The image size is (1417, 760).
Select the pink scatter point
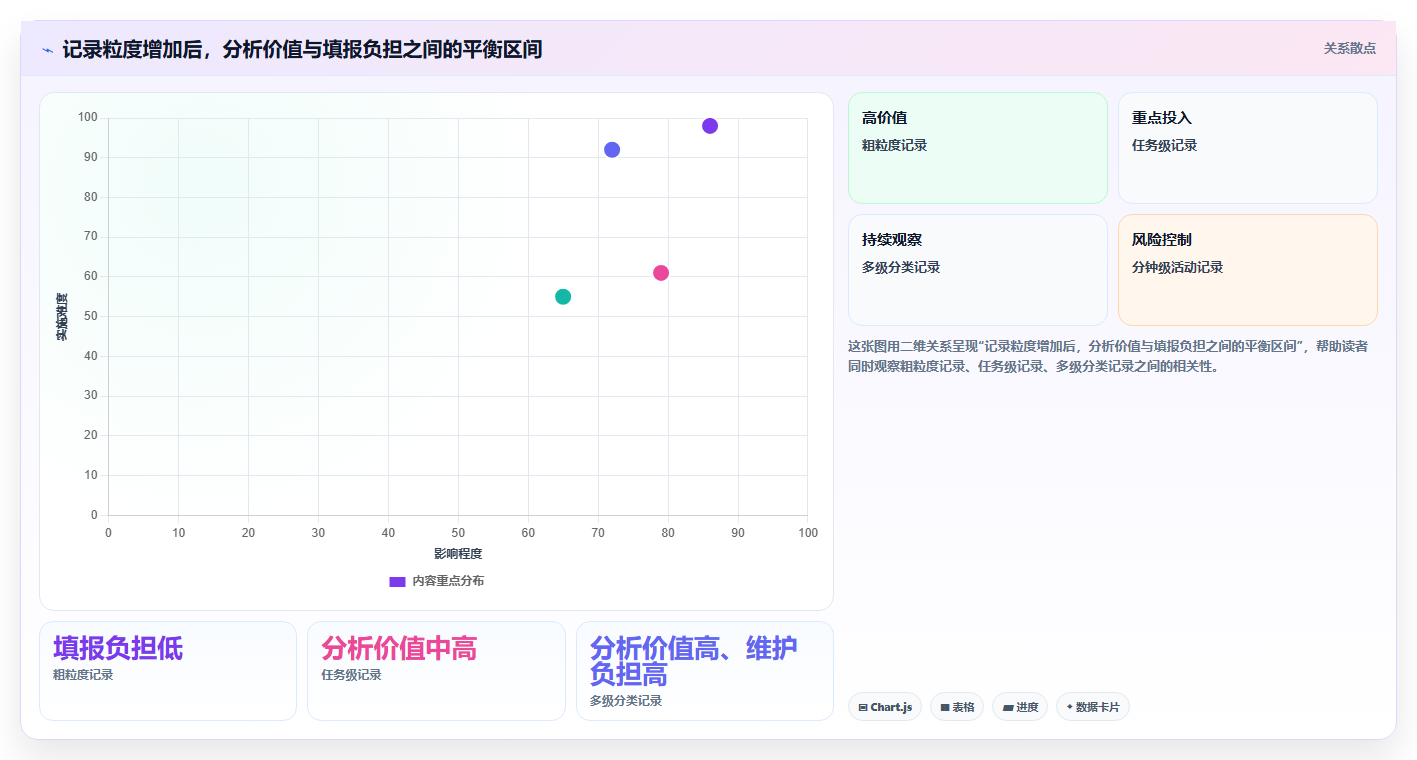click(x=661, y=273)
